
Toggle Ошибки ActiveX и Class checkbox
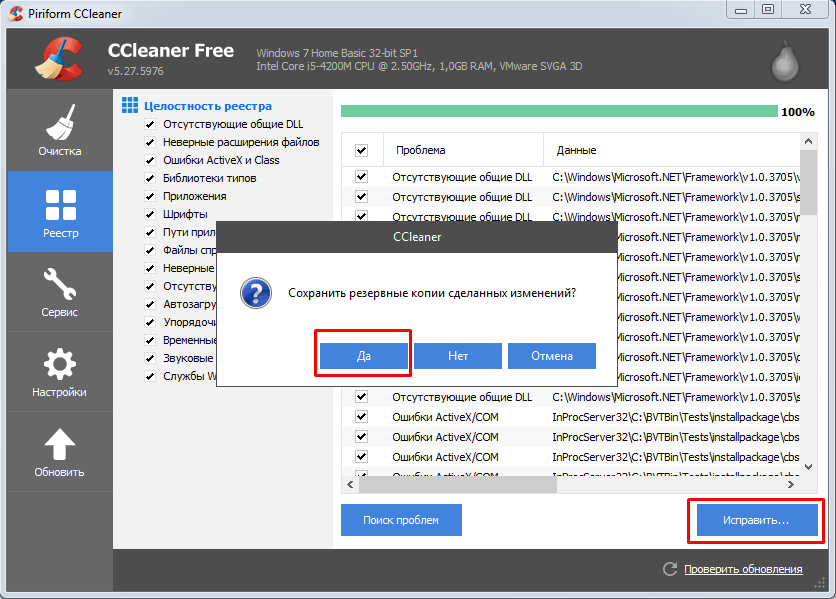pyautogui.click(x=150, y=160)
